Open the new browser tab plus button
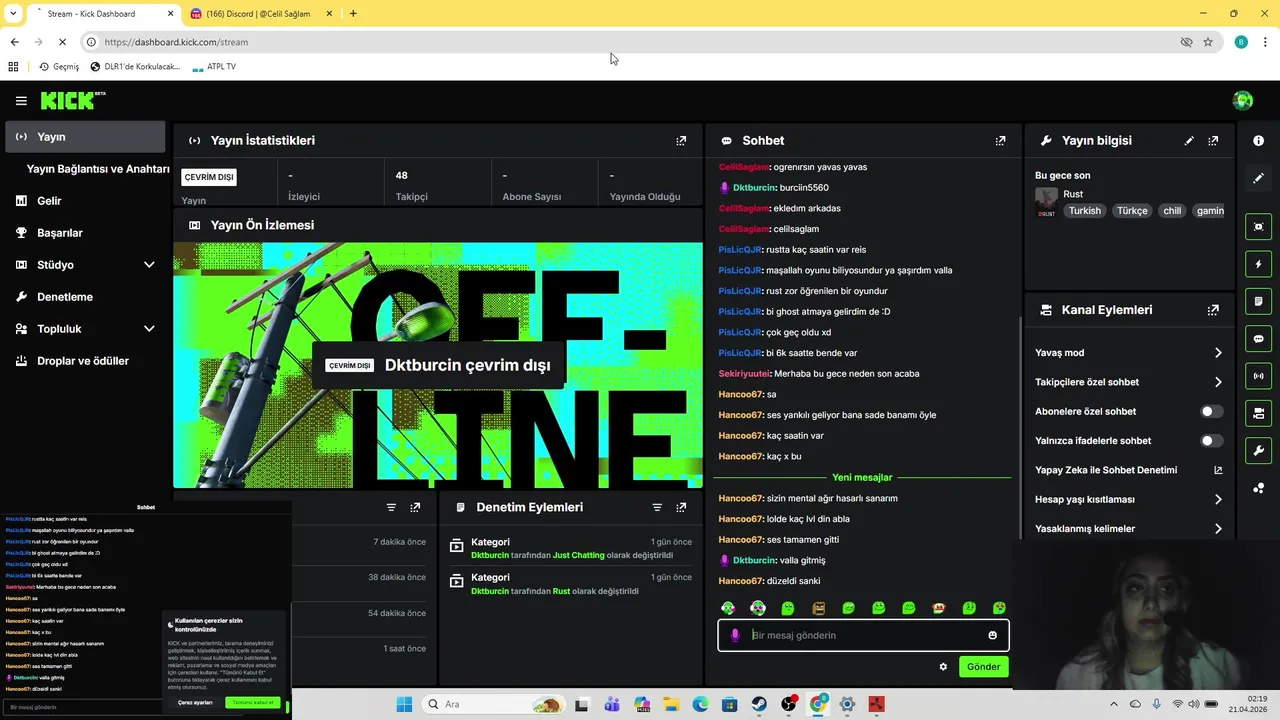This screenshot has width=1280, height=720. pyautogui.click(x=353, y=14)
